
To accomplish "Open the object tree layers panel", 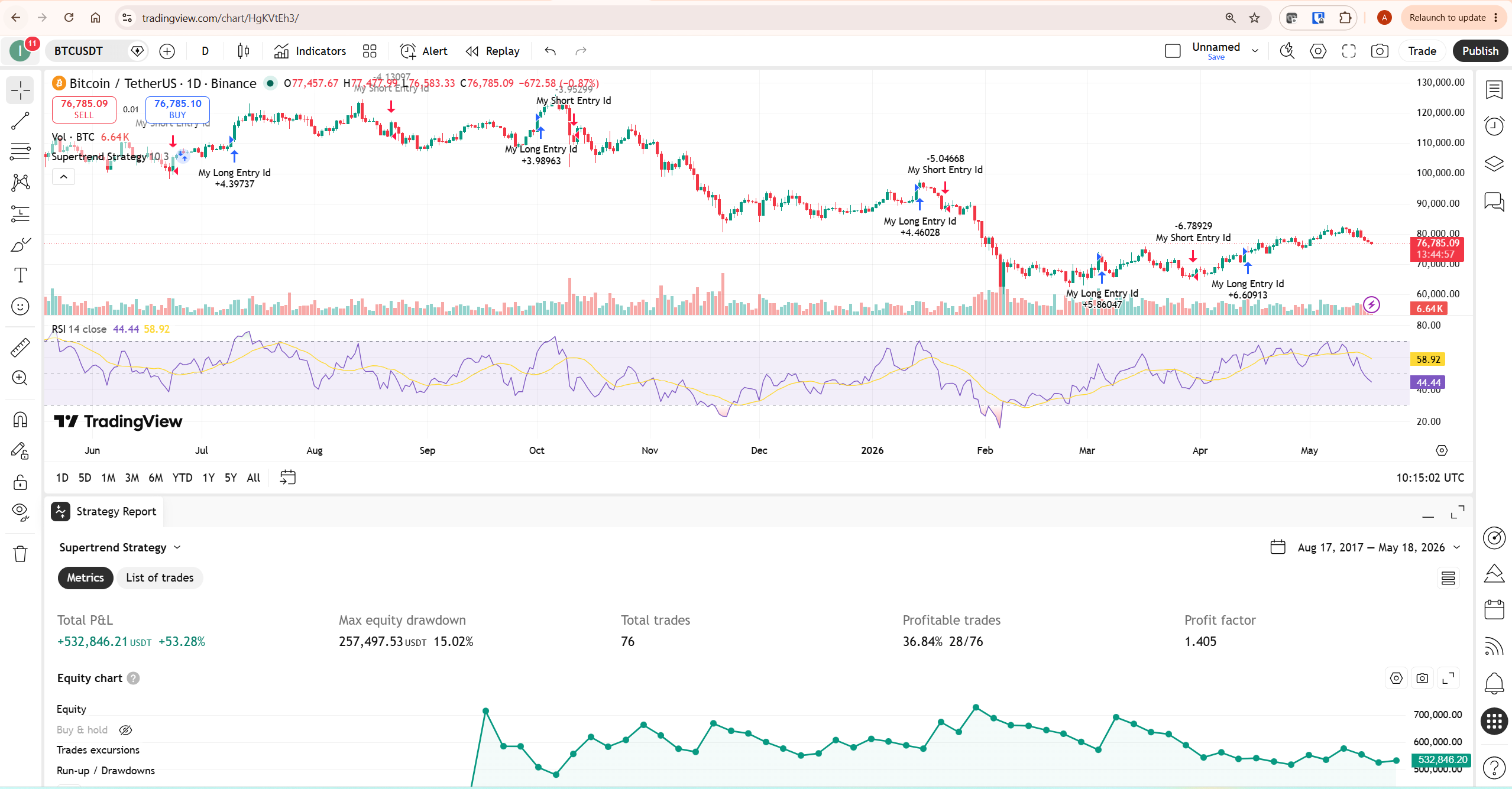I will pyautogui.click(x=1494, y=164).
